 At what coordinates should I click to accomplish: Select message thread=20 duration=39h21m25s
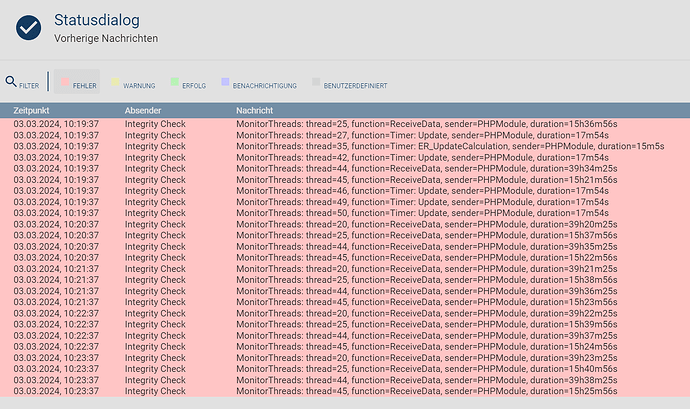[345, 269]
